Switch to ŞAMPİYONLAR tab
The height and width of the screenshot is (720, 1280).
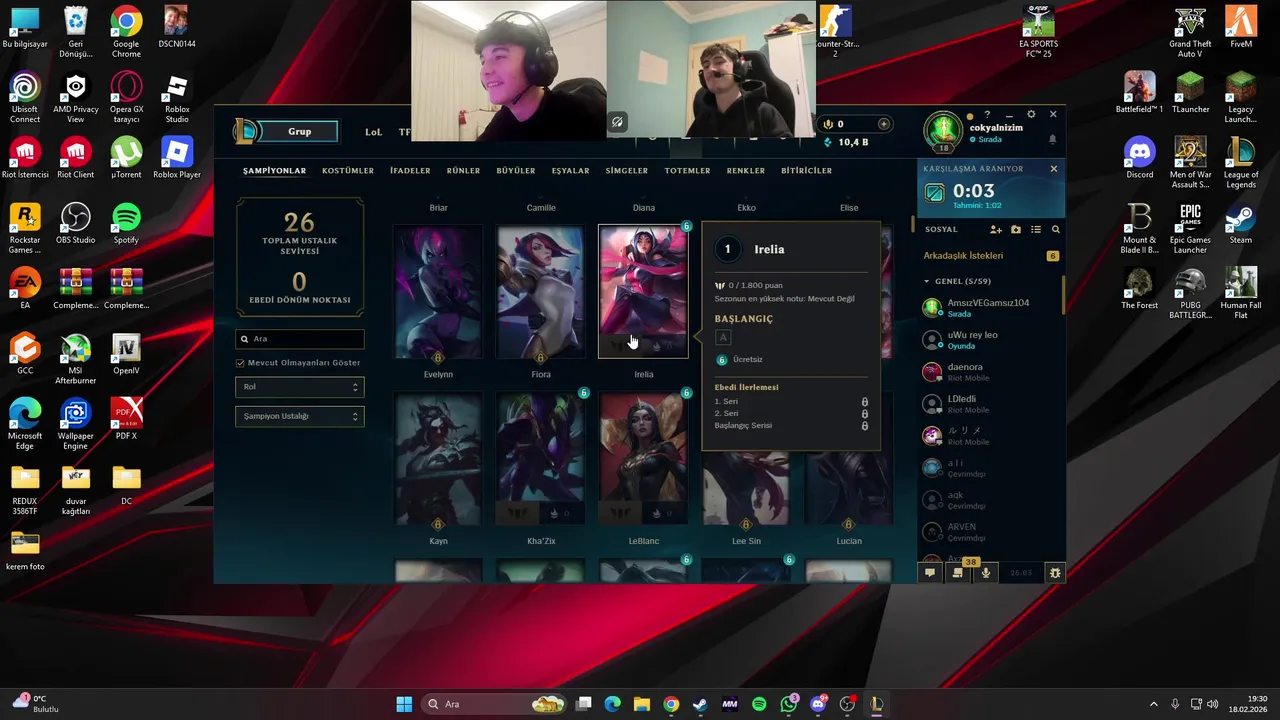(x=274, y=171)
